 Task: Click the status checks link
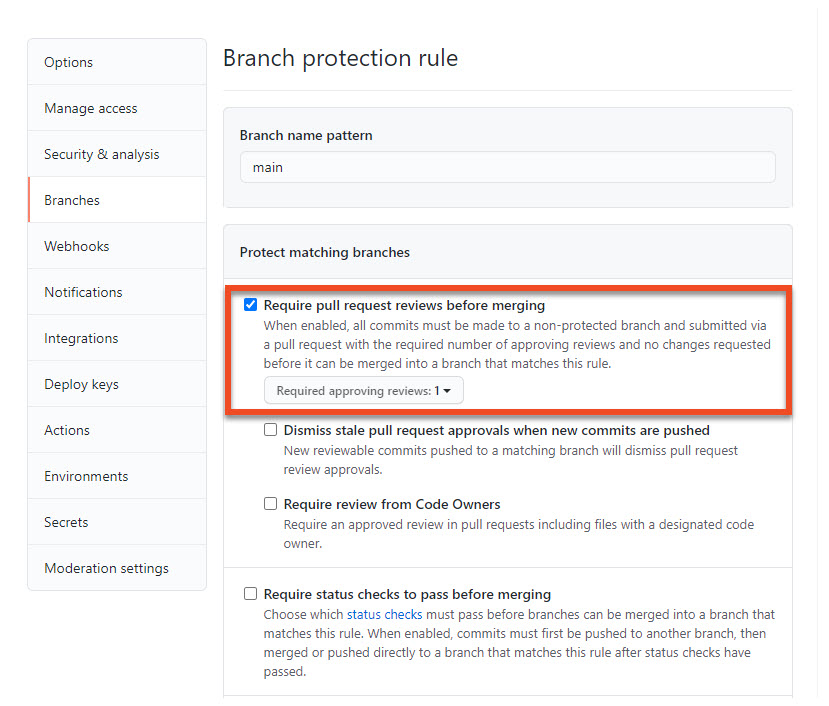point(384,614)
